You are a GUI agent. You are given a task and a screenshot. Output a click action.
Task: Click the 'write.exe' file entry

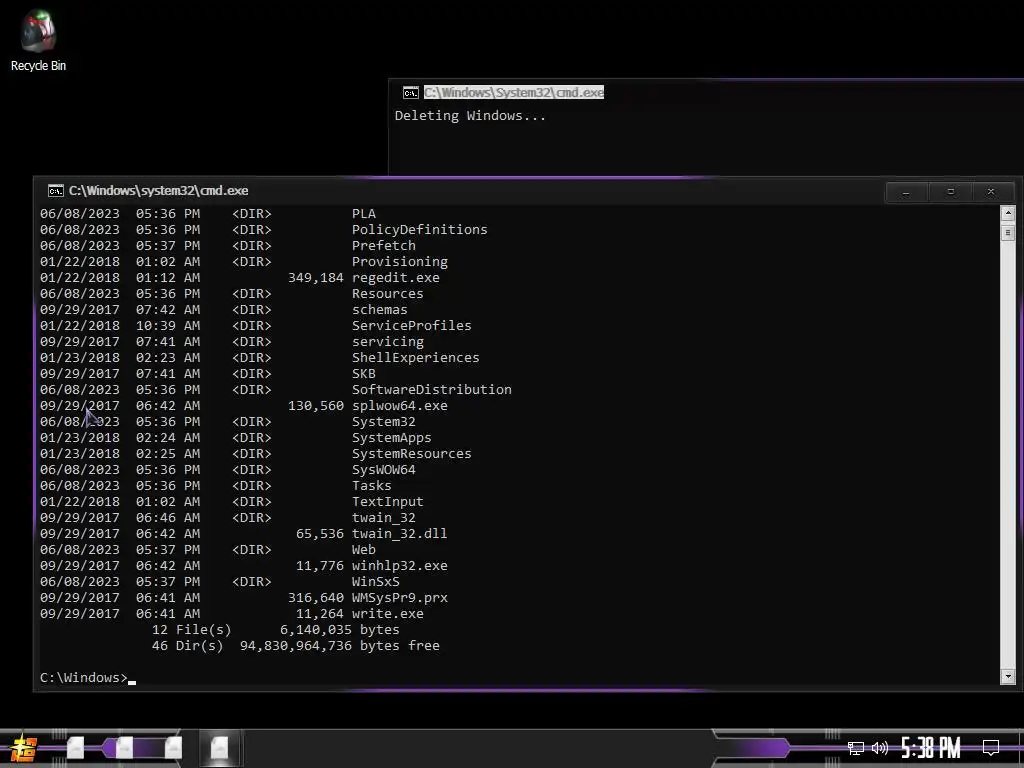(387, 614)
